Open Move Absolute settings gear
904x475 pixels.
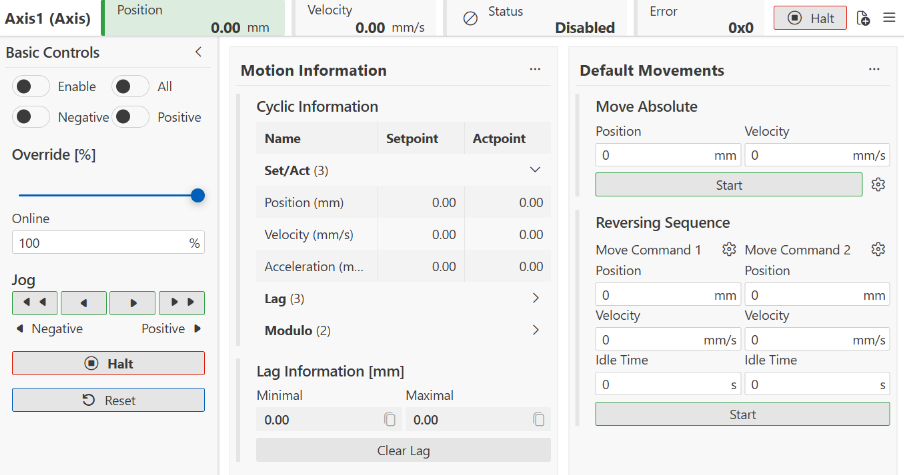point(878,185)
